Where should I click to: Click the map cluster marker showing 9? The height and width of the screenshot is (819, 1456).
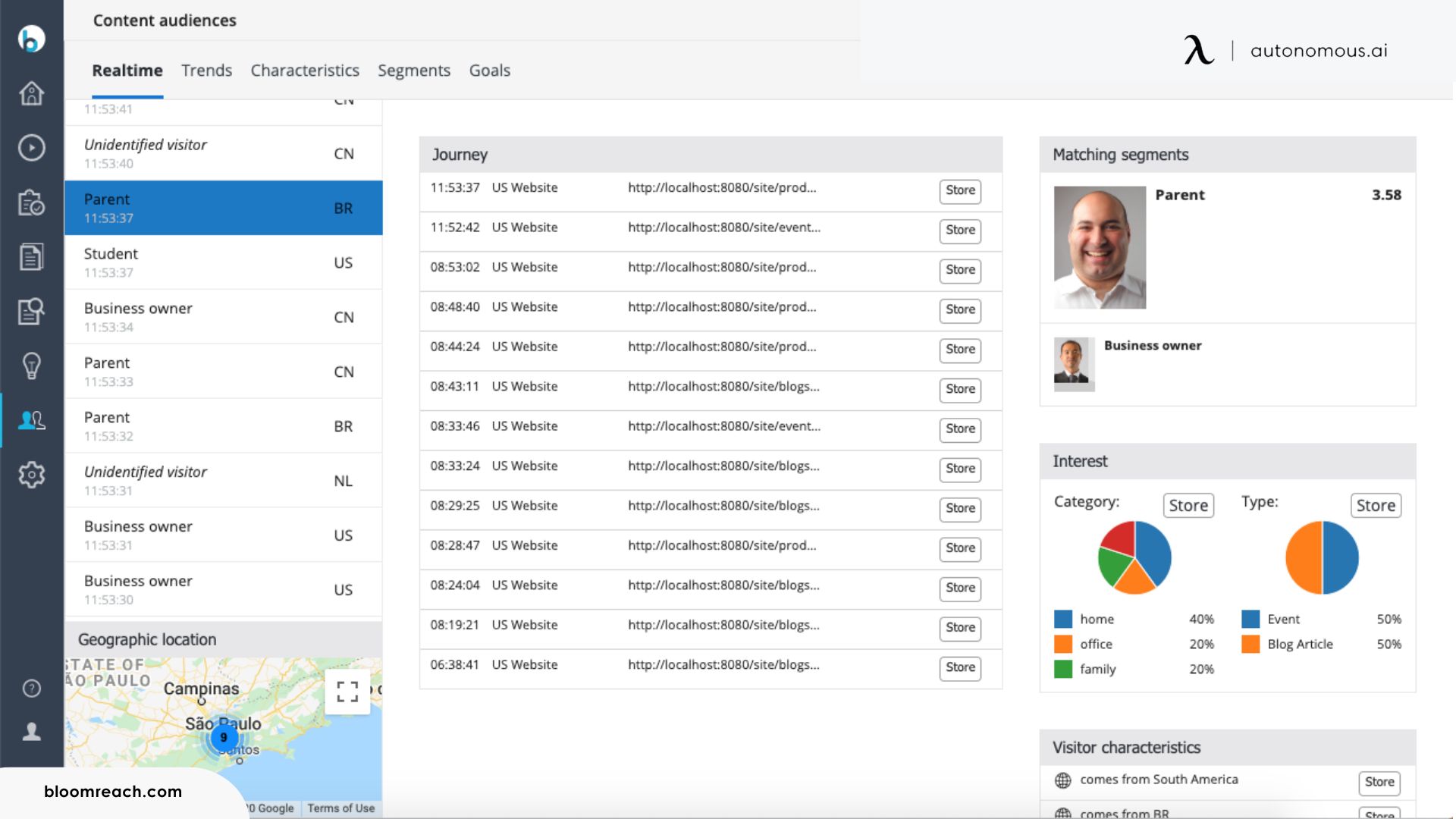(223, 737)
